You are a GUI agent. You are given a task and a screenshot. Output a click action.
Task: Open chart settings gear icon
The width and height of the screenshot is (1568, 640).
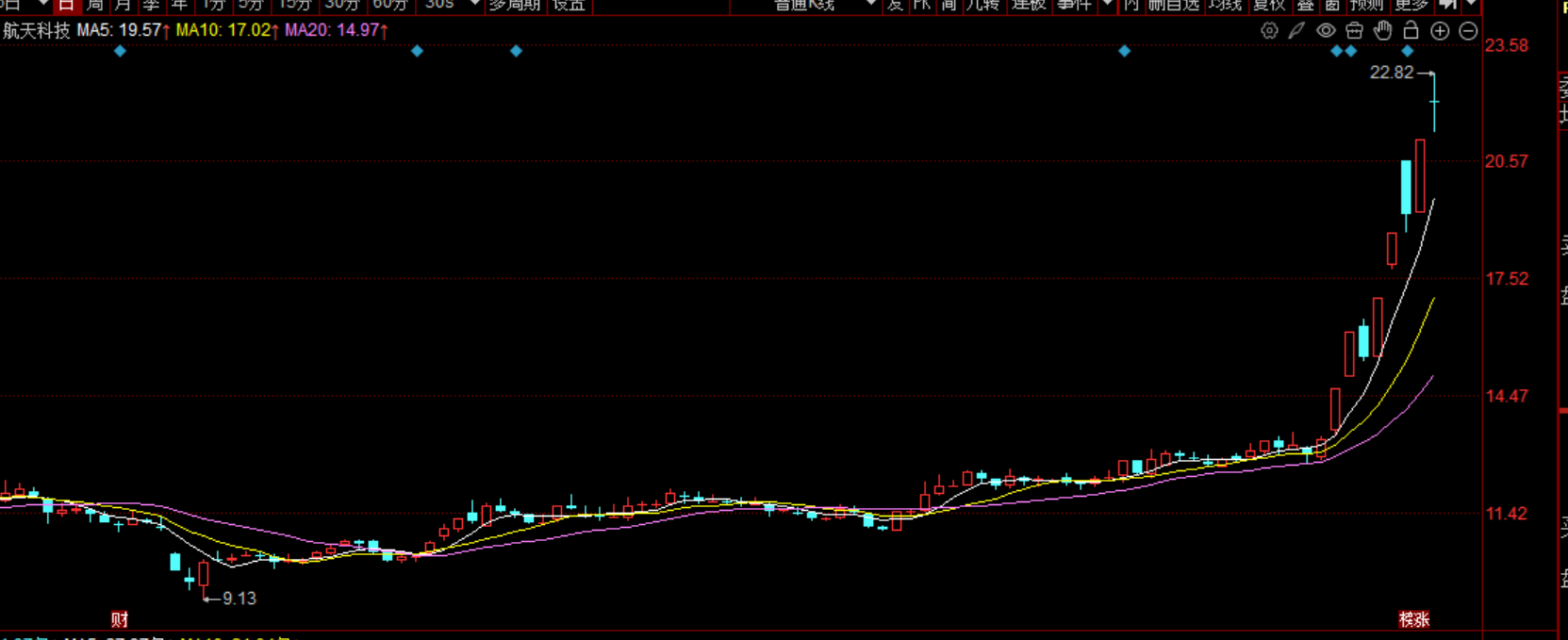(1269, 30)
